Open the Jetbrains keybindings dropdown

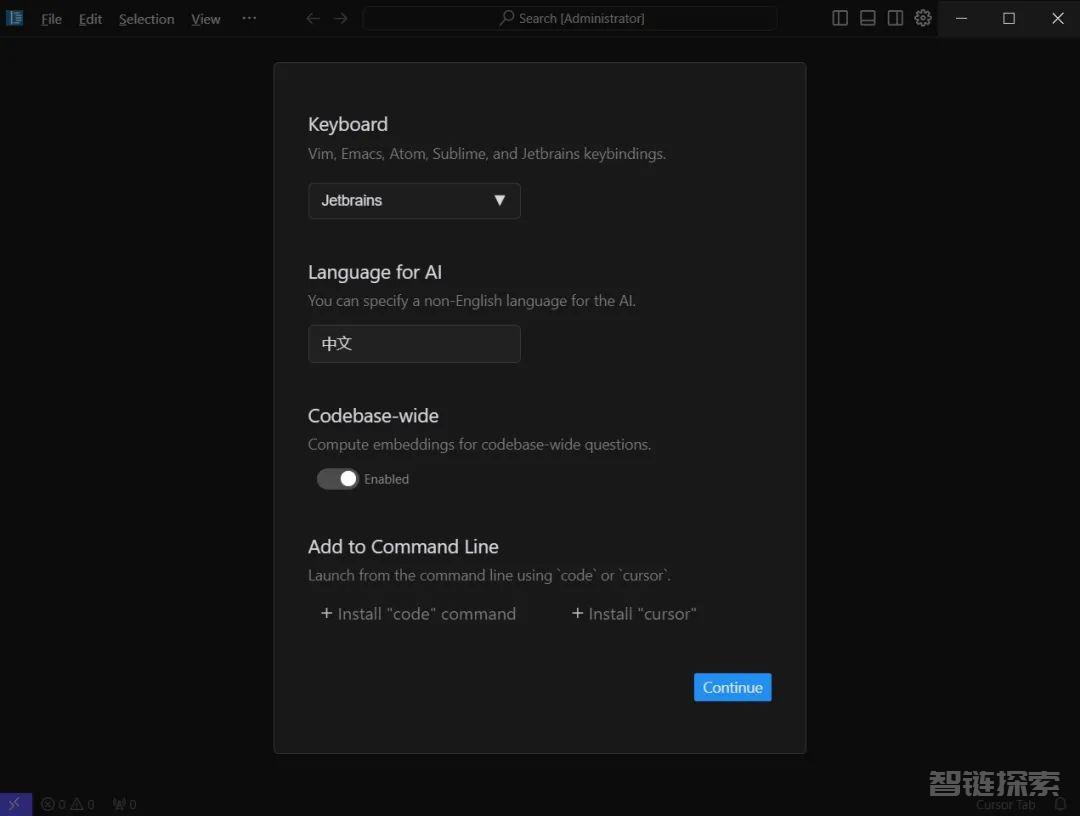pos(414,200)
